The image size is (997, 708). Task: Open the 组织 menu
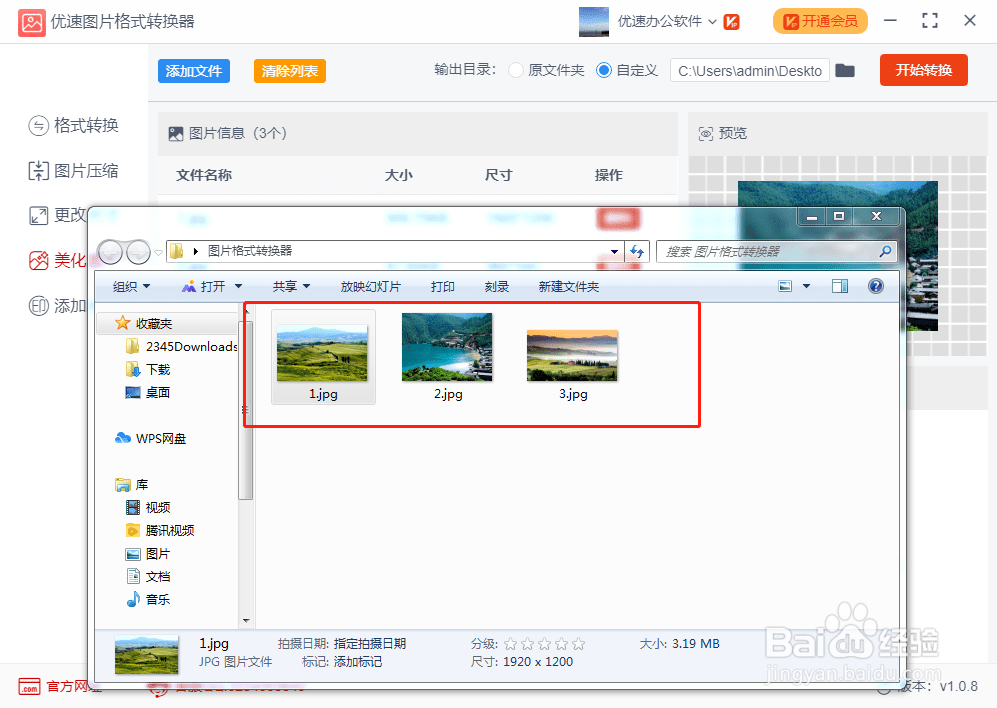(x=131, y=286)
